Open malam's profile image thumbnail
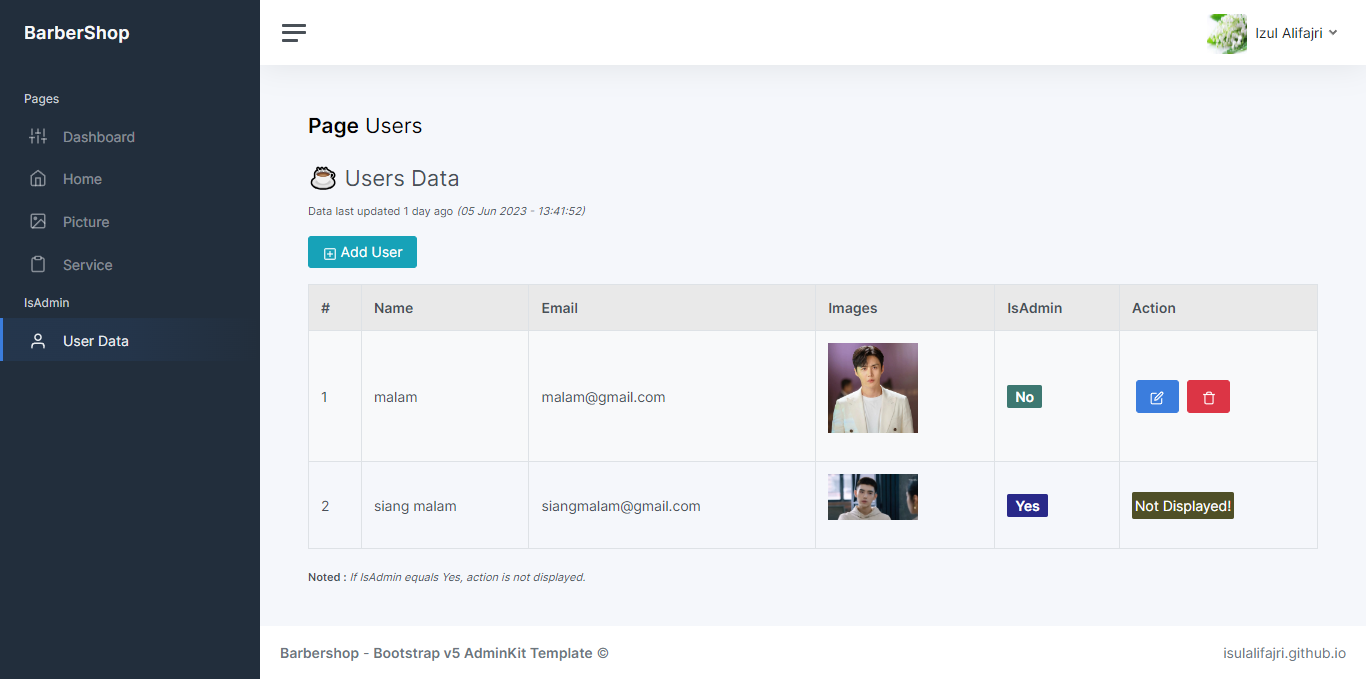The width and height of the screenshot is (1366, 679). pyautogui.click(x=872, y=388)
